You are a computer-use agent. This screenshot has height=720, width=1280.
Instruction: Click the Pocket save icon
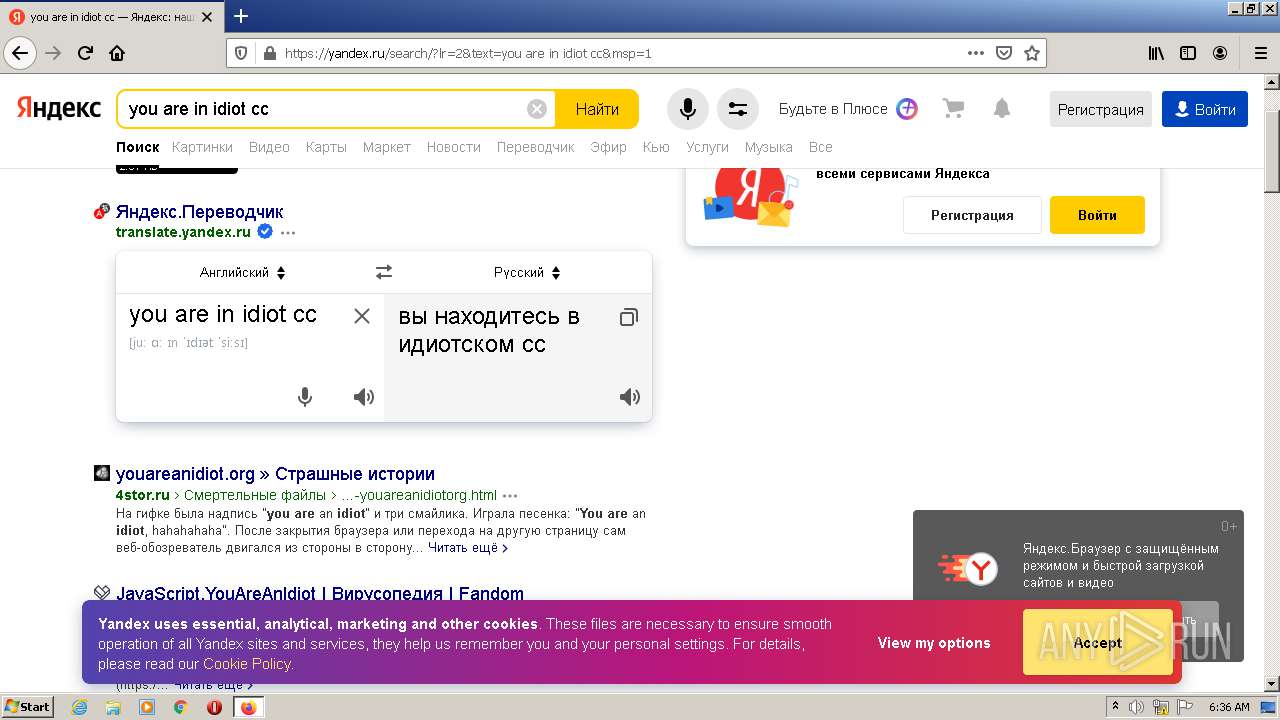pos(1004,53)
